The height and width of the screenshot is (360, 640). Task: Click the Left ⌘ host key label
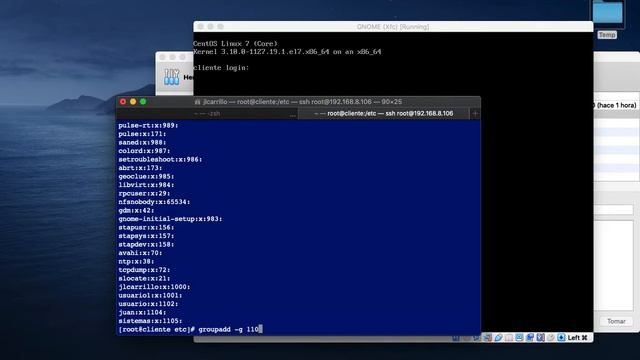577,338
